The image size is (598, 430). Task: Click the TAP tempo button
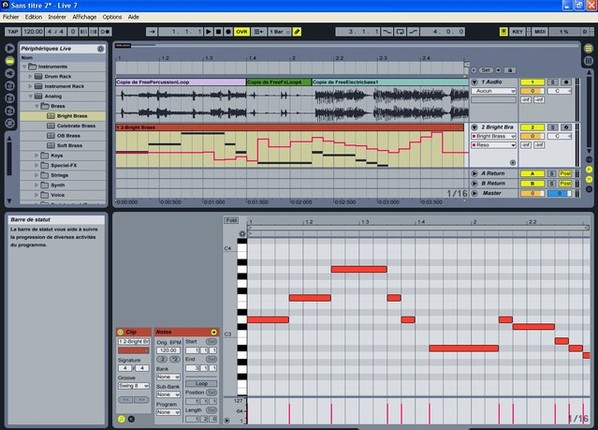click(13, 32)
